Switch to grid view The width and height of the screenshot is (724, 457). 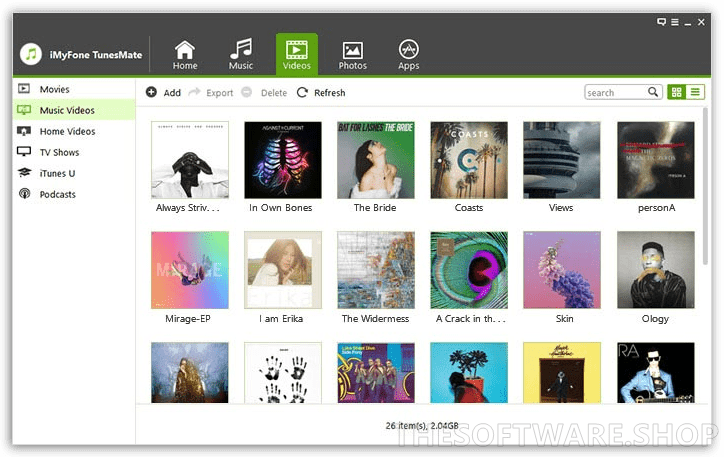[677, 92]
